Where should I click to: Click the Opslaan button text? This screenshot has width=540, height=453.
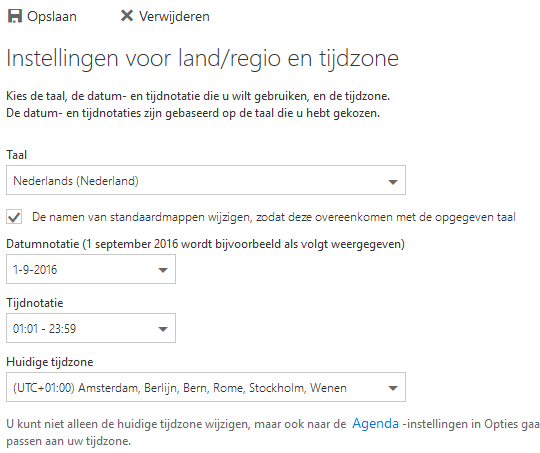[52, 17]
